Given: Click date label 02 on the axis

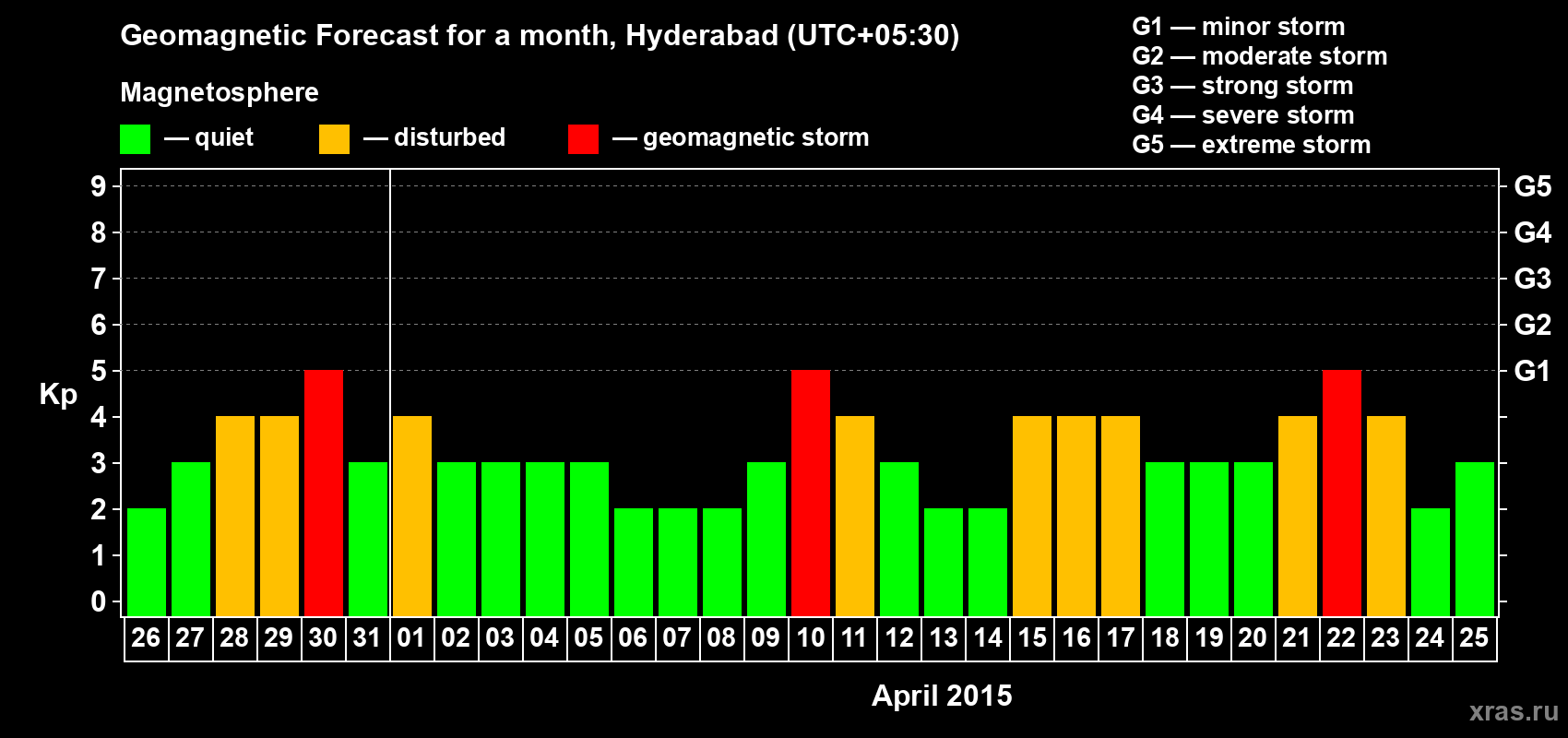Looking at the screenshot, I should coord(456,637).
